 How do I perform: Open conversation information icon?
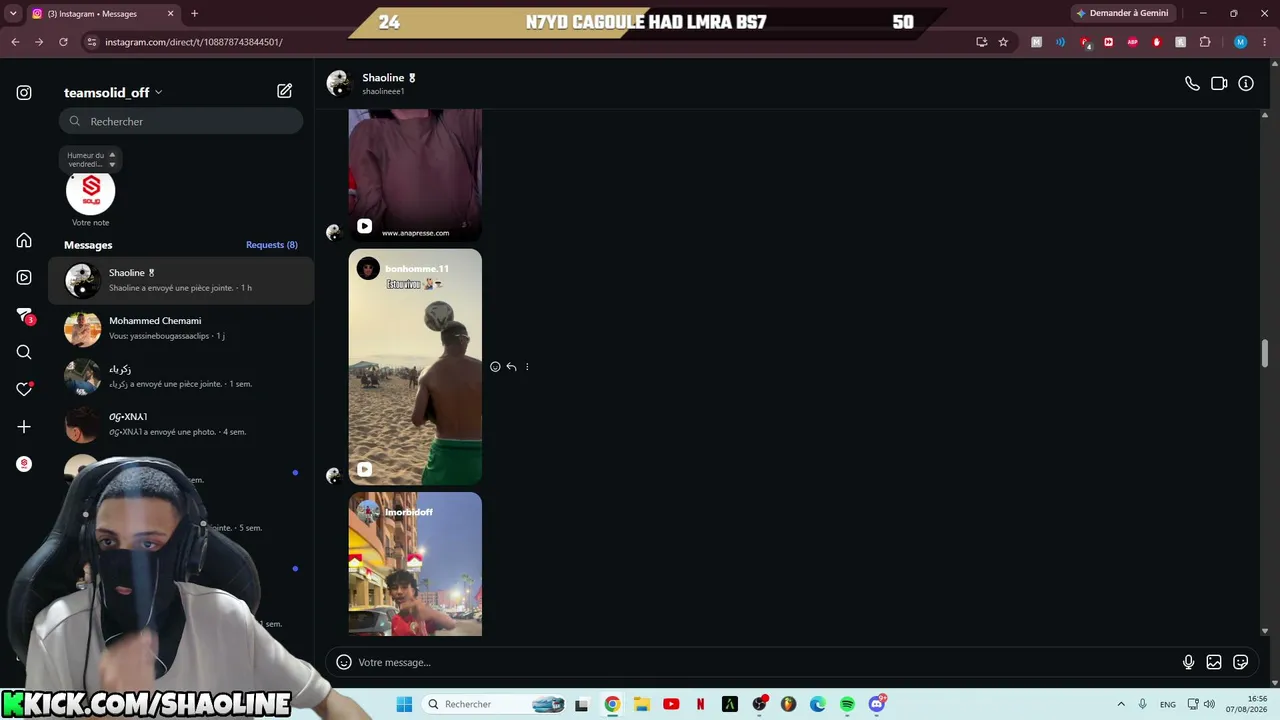(x=1246, y=84)
